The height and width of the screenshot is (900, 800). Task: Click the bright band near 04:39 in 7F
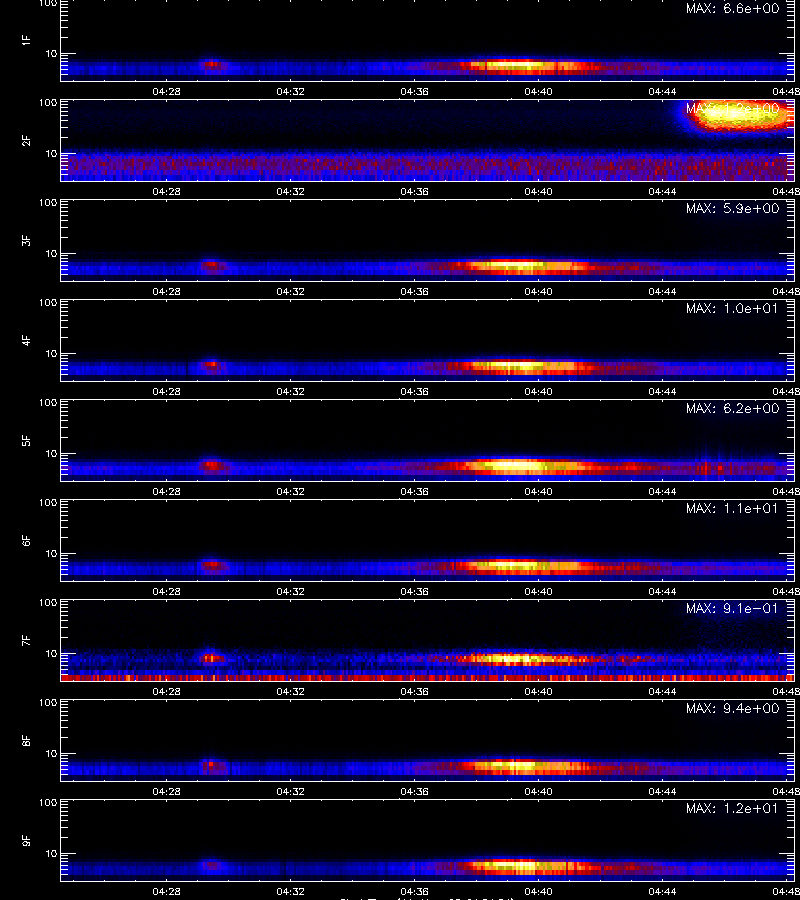tap(516, 658)
